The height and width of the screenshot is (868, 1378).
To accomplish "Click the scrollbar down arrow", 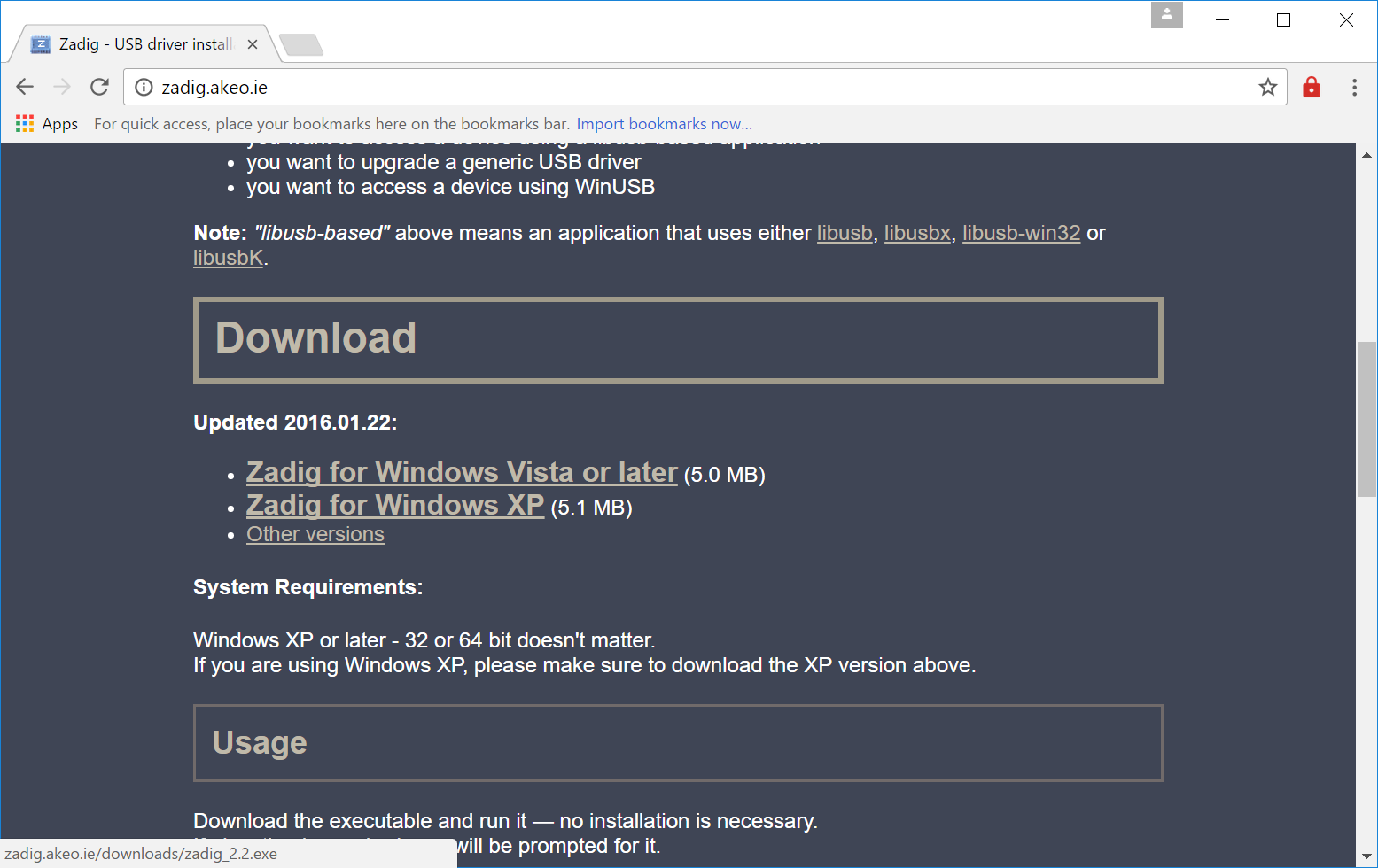I will click(1366, 856).
